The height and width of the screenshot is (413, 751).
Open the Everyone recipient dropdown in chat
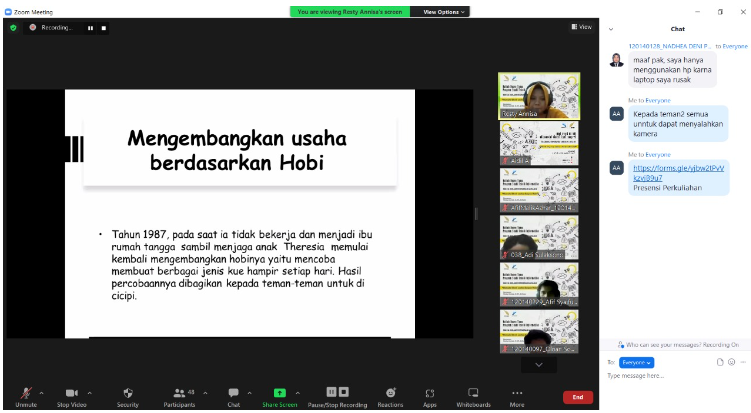pos(636,361)
